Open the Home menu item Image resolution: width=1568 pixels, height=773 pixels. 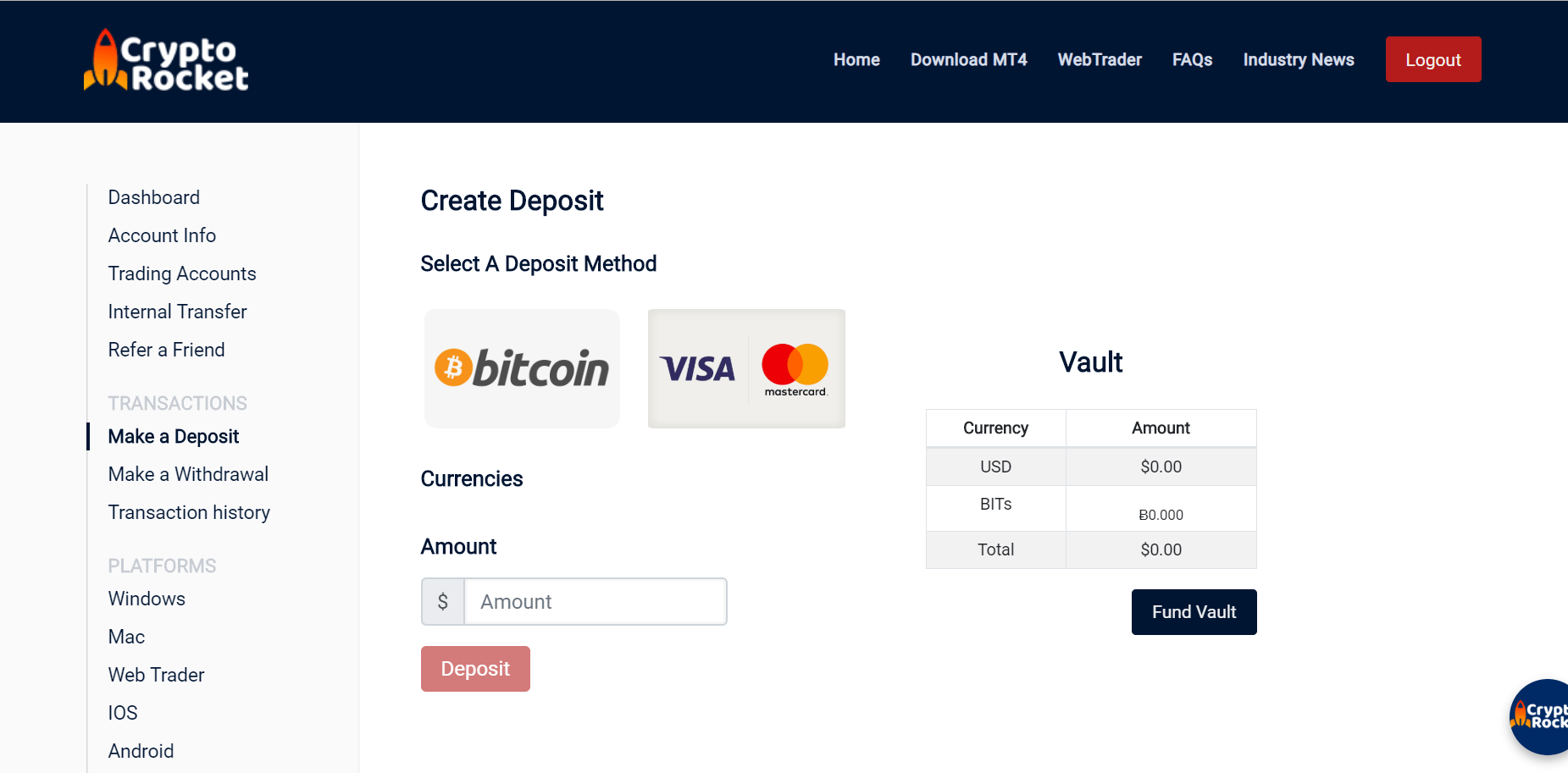pyautogui.click(x=856, y=59)
